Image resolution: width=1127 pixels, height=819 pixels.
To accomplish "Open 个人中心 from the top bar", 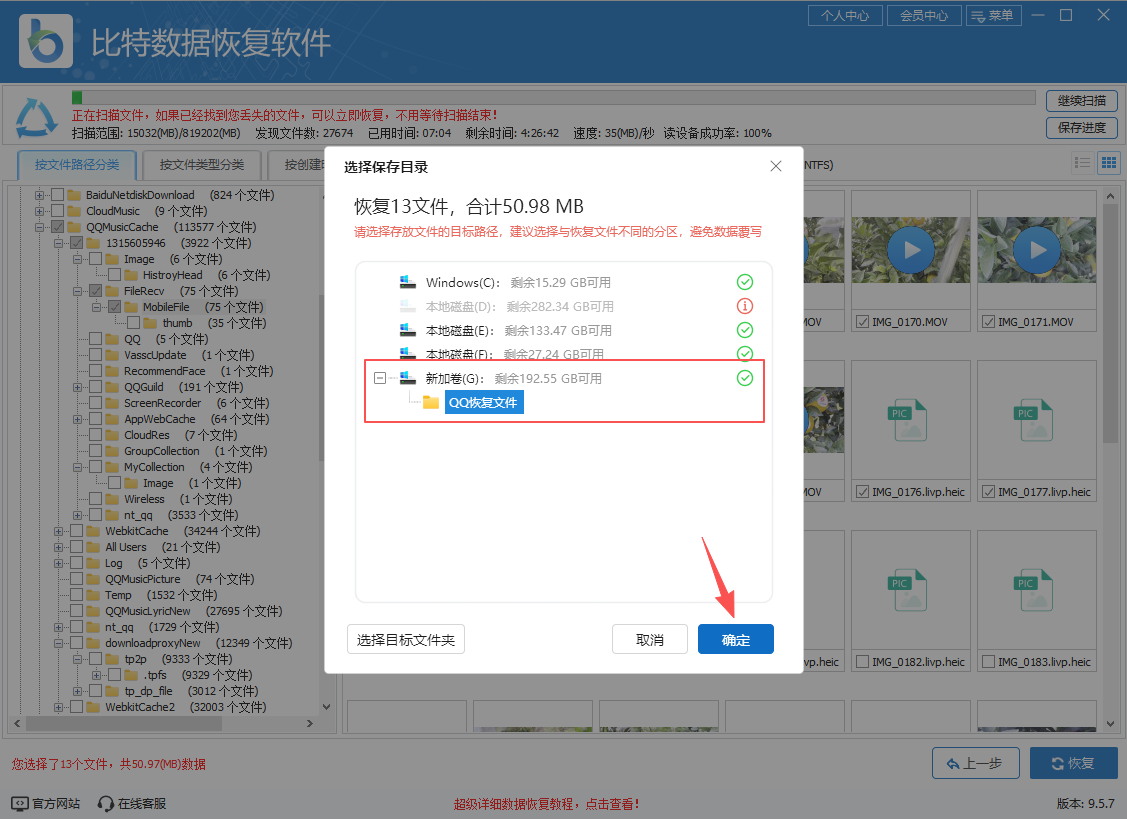I will point(845,15).
